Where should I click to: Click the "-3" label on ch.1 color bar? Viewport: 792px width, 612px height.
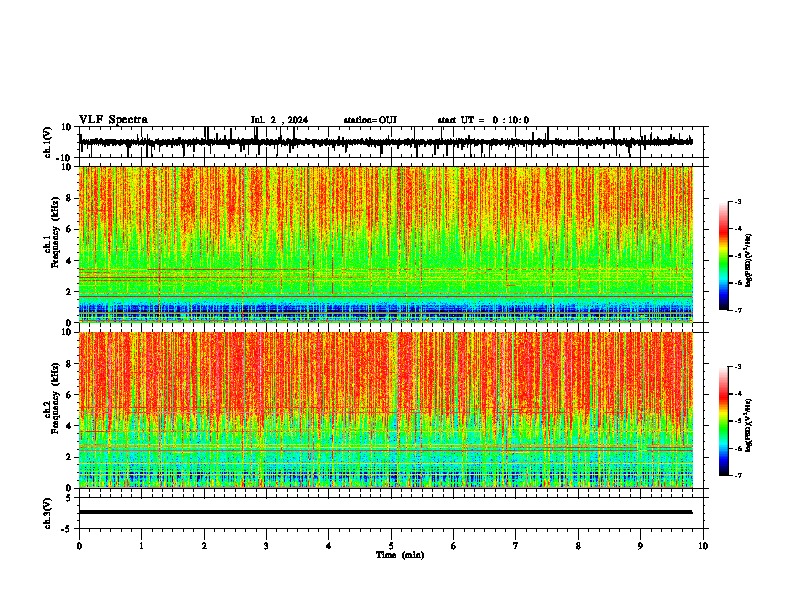[737, 201]
